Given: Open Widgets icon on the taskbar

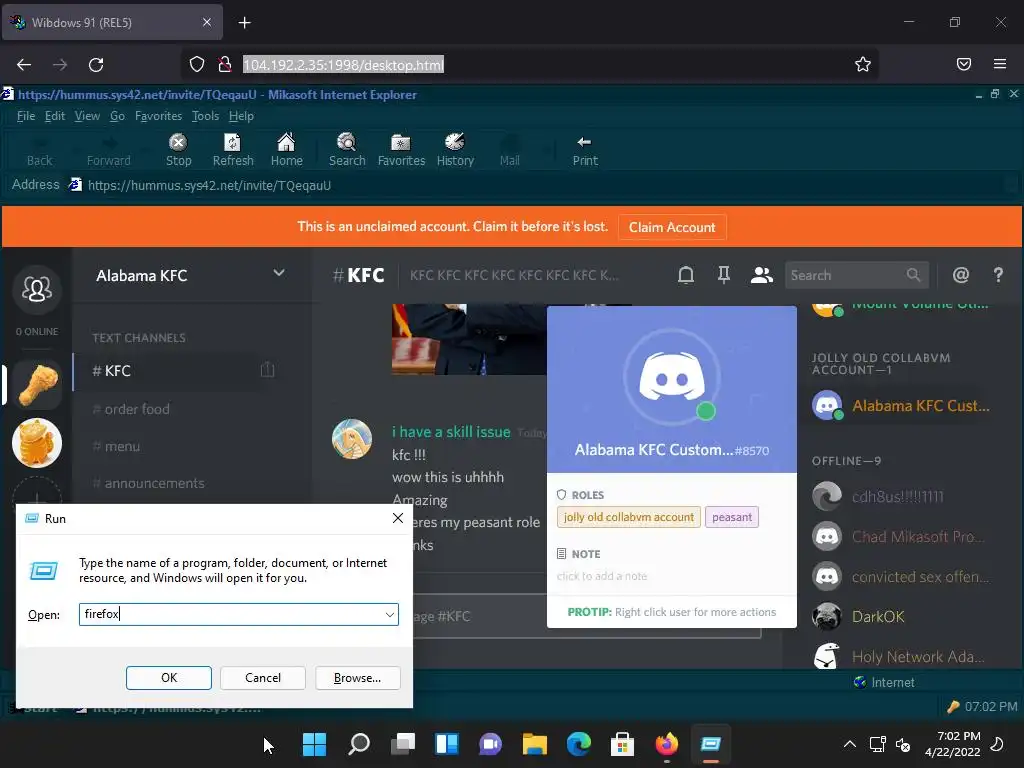Looking at the screenshot, I should 447,744.
